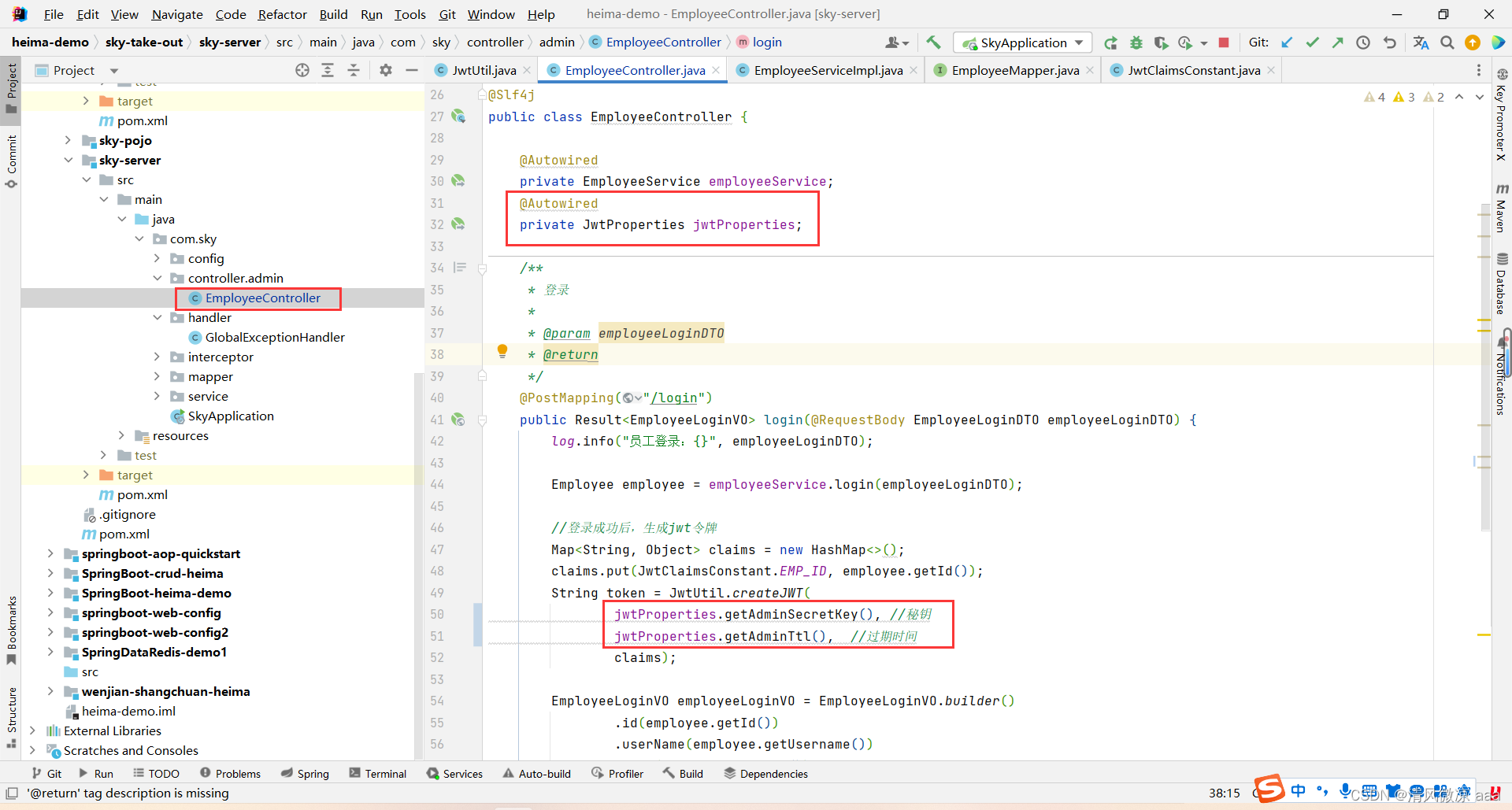Open the Maven tool window

point(1501,208)
